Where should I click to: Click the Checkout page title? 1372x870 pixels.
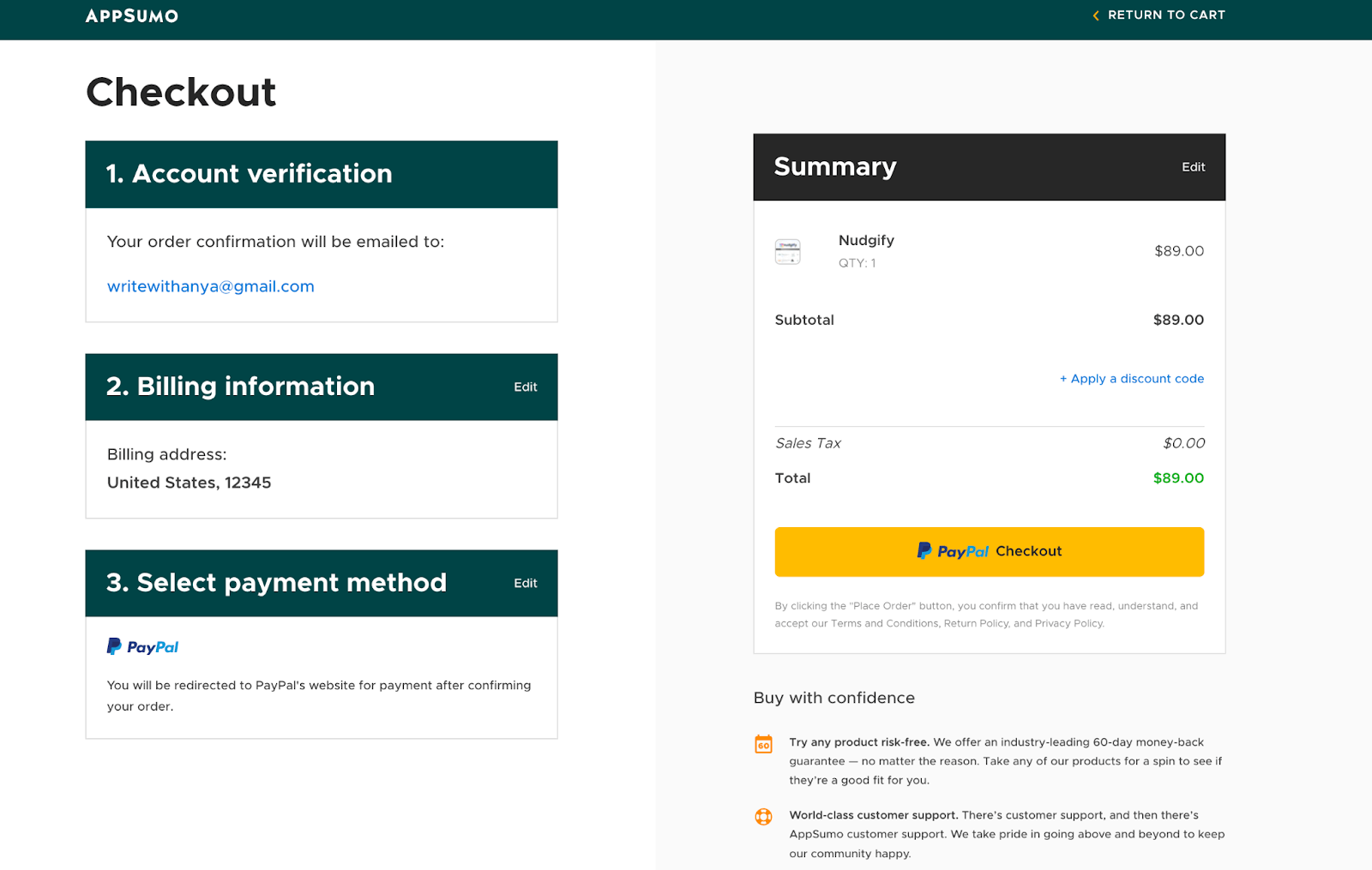181,93
